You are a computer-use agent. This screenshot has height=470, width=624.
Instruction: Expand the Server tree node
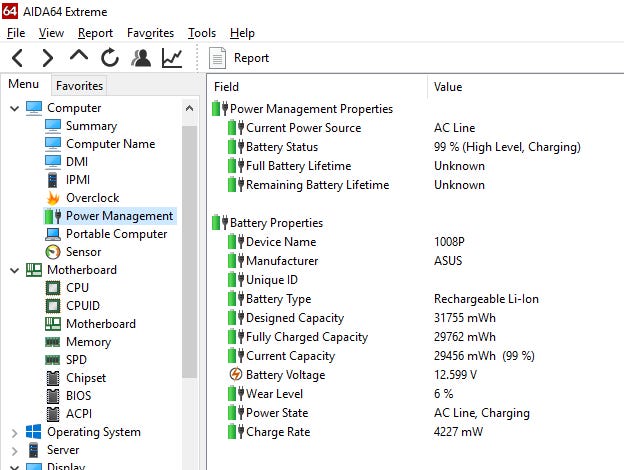pyautogui.click(x=15, y=451)
